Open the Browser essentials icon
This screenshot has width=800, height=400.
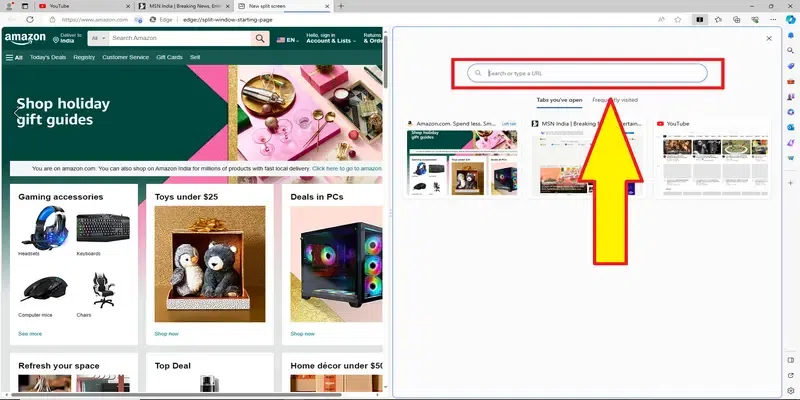click(x=755, y=19)
